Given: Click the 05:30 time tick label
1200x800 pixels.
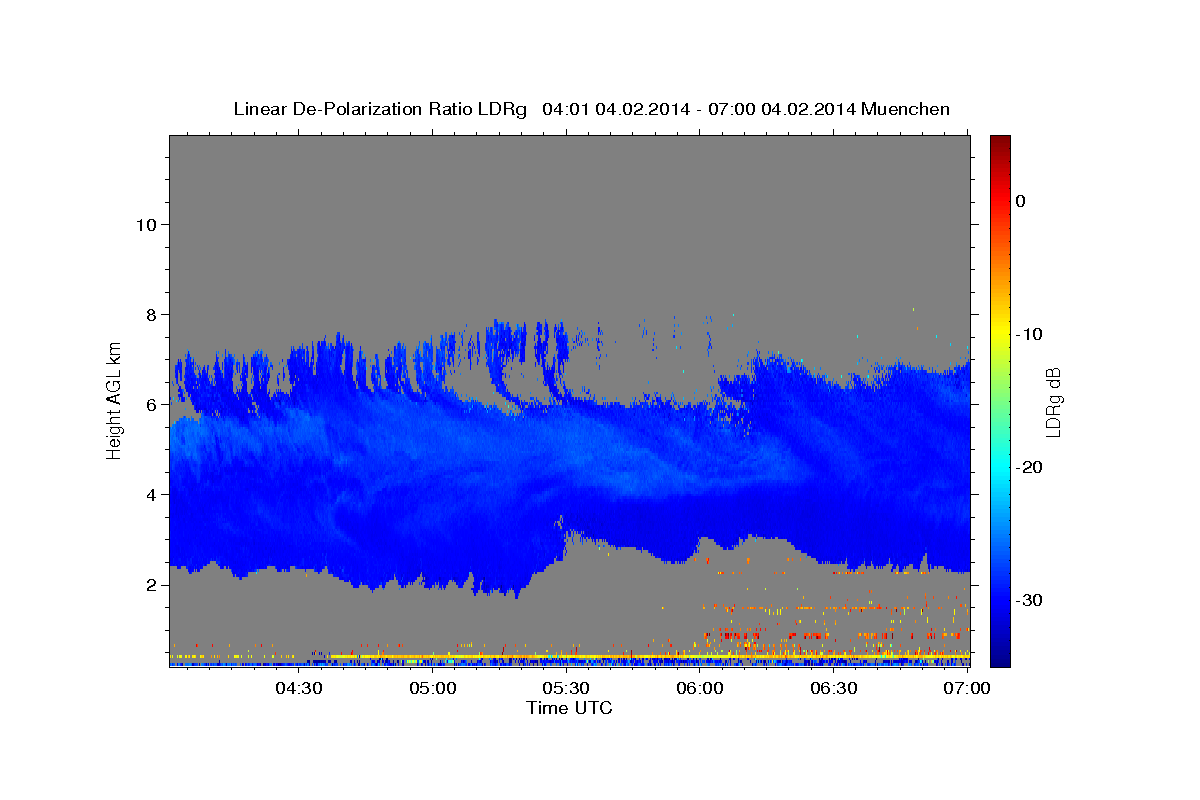Looking at the screenshot, I should point(566,688).
